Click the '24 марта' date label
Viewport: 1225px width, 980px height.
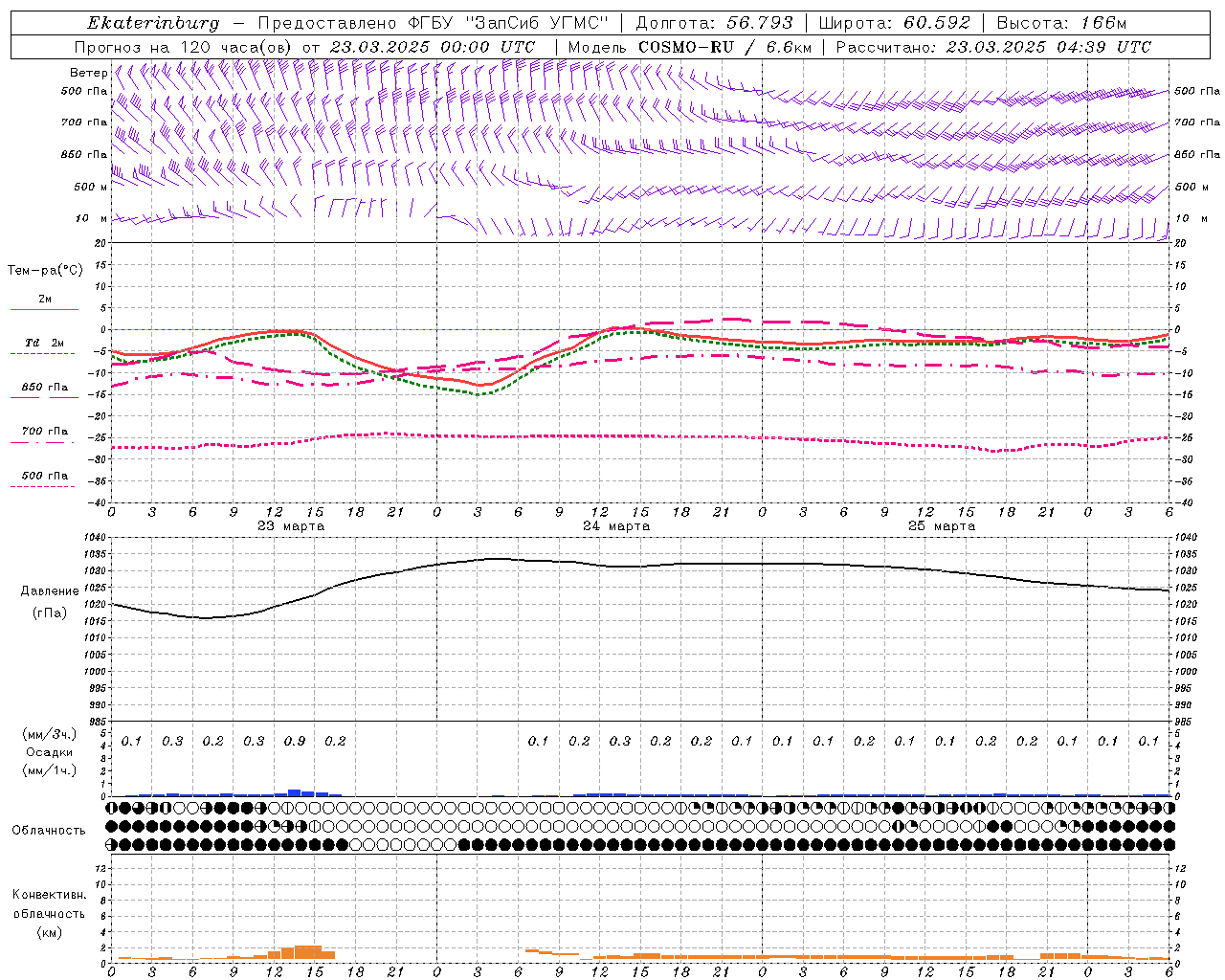(x=616, y=526)
